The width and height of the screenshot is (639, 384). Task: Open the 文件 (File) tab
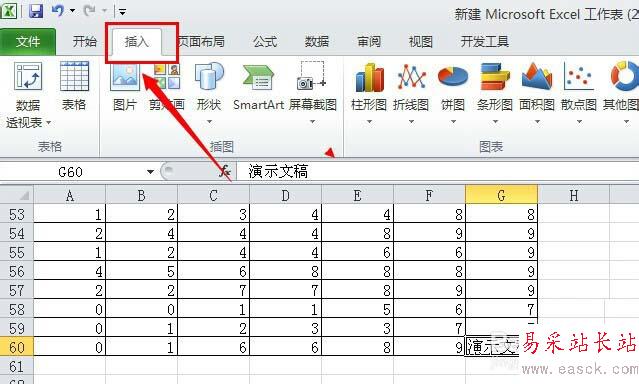(x=28, y=42)
